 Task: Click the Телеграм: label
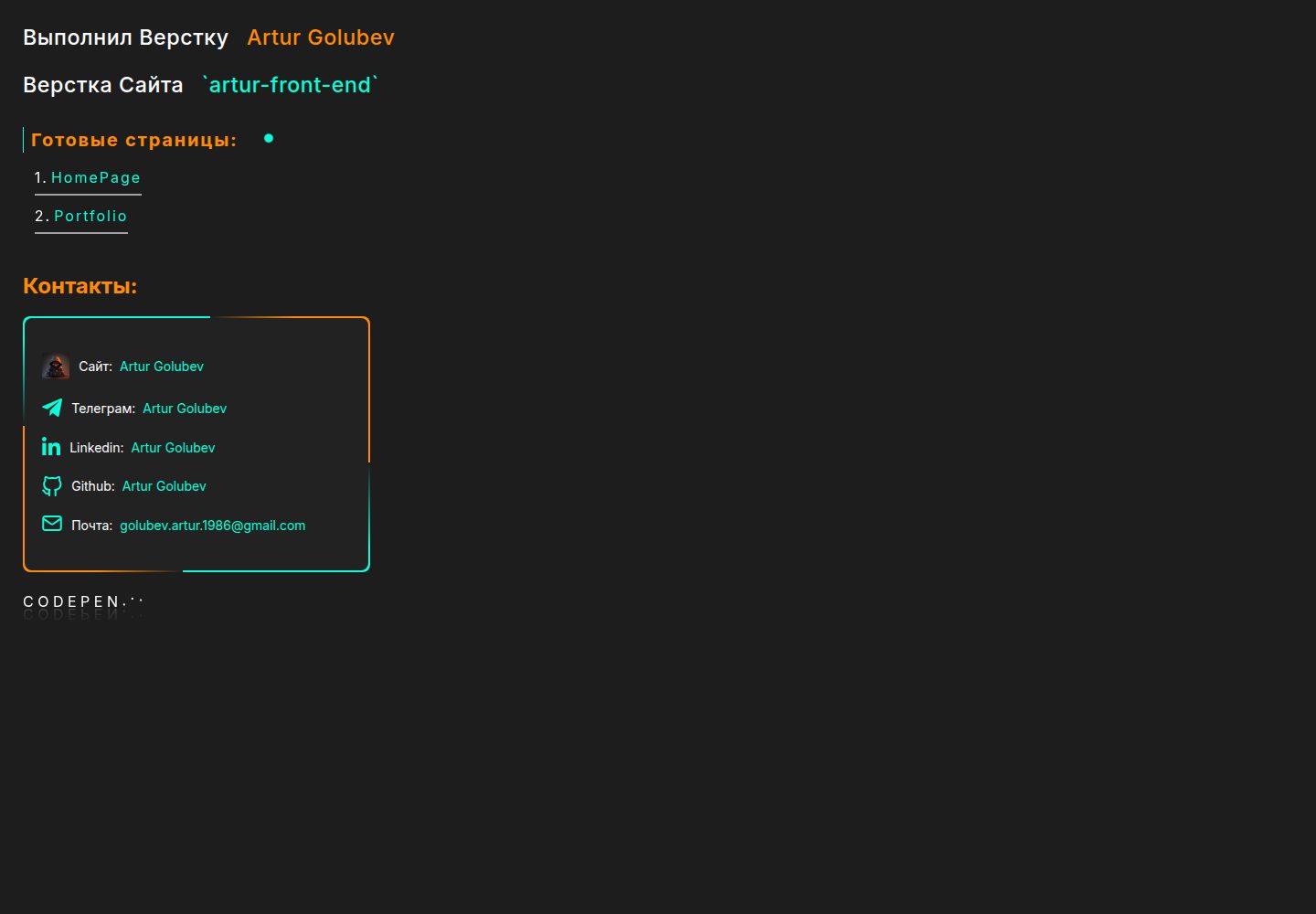[x=103, y=409]
